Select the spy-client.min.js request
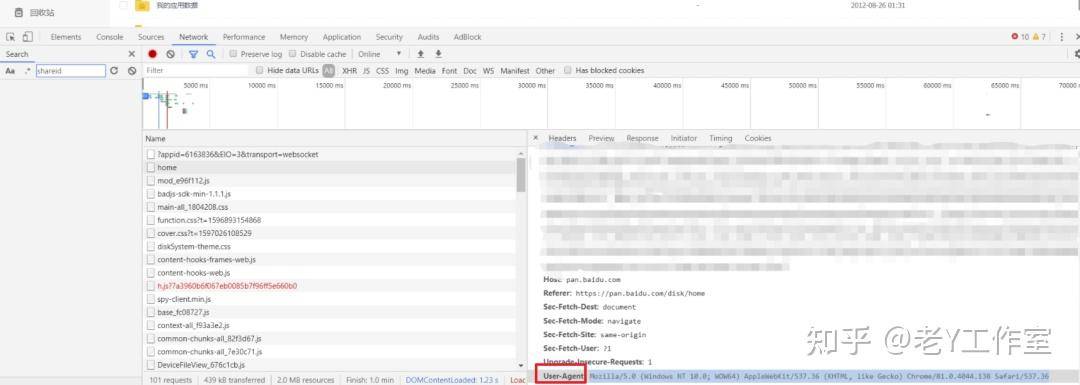Image resolution: width=1080 pixels, height=385 pixels. 329,300
